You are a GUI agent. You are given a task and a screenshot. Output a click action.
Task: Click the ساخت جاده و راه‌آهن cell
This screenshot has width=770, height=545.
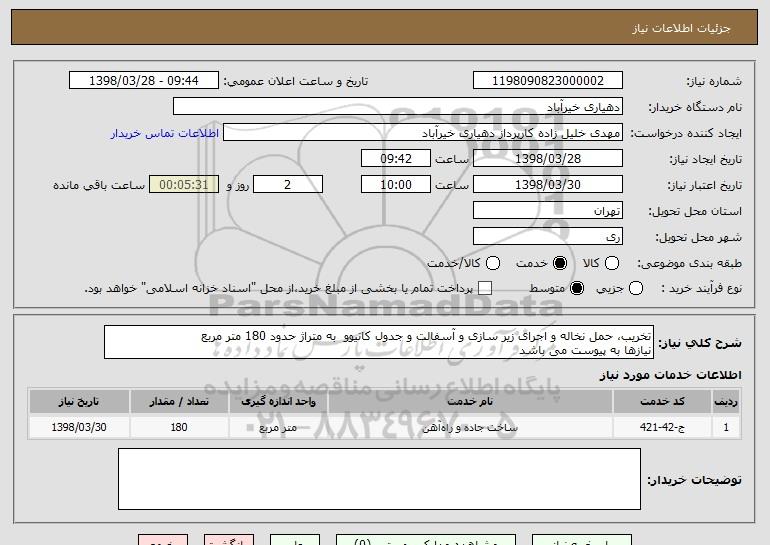pyautogui.click(x=470, y=427)
